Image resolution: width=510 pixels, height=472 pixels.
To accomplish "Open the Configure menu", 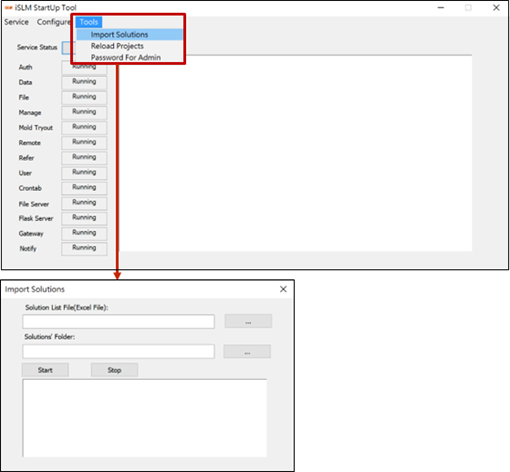I will 54,22.
